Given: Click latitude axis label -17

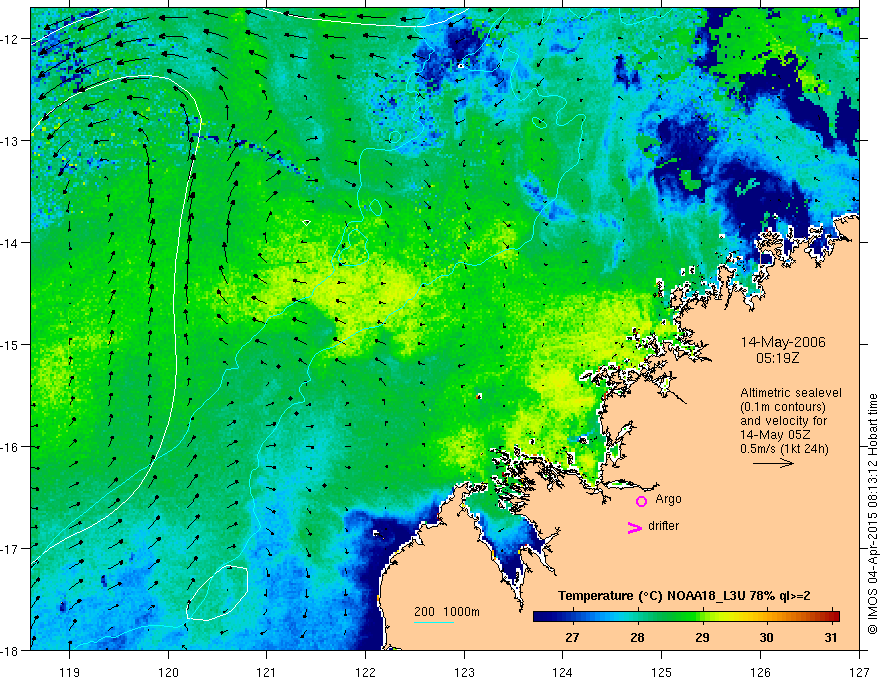Looking at the screenshot, I should [10, 548].
